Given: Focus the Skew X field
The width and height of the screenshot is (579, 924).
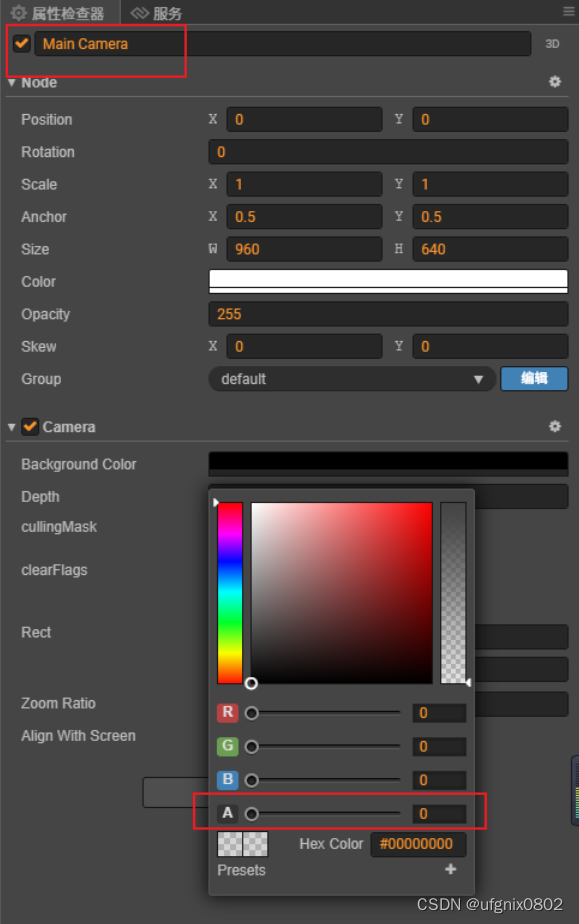Looking at the screenshot, I should 305,346.
